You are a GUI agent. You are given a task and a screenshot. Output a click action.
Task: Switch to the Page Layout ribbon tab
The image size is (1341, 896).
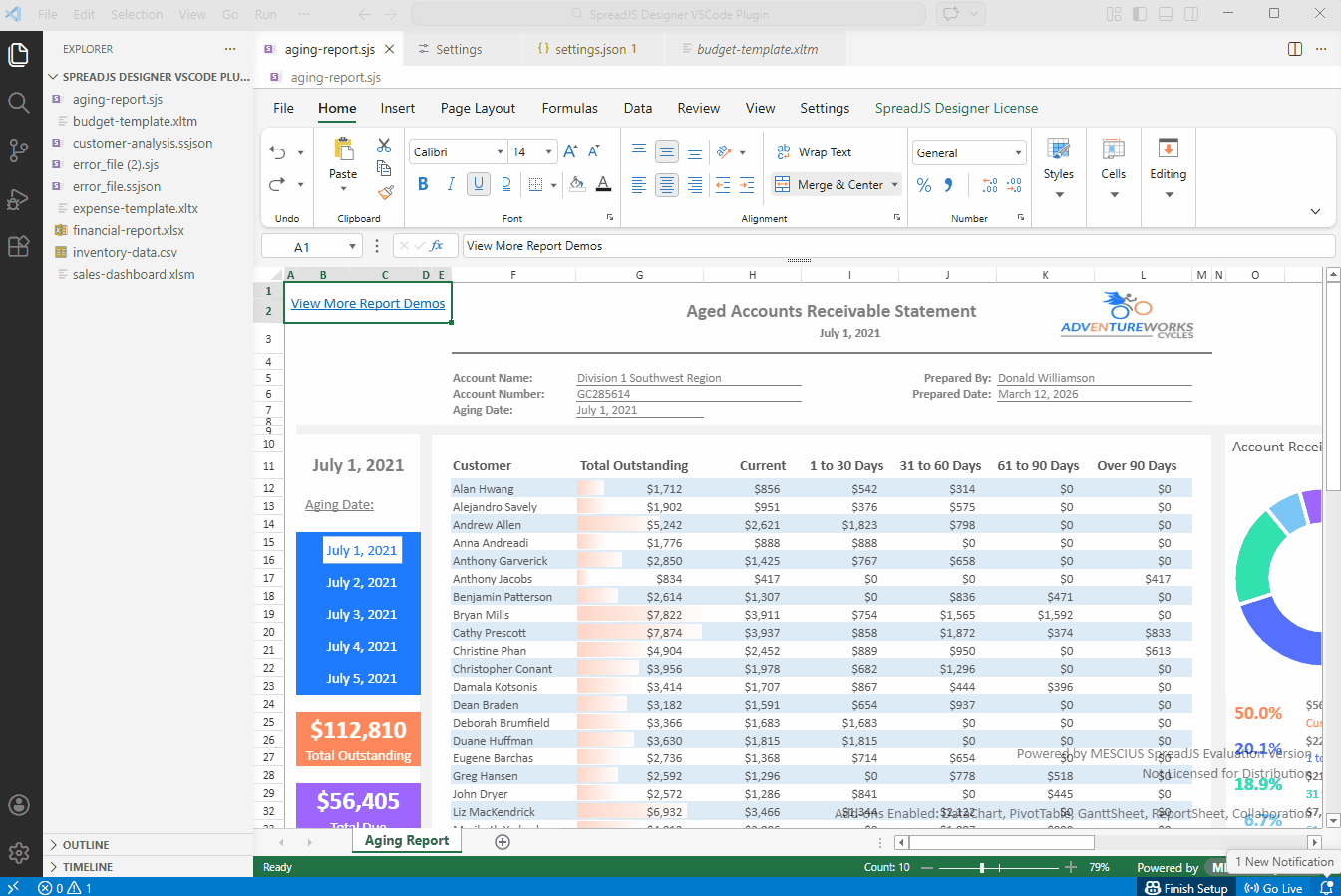pyautogui.click(x=478, y=108)
